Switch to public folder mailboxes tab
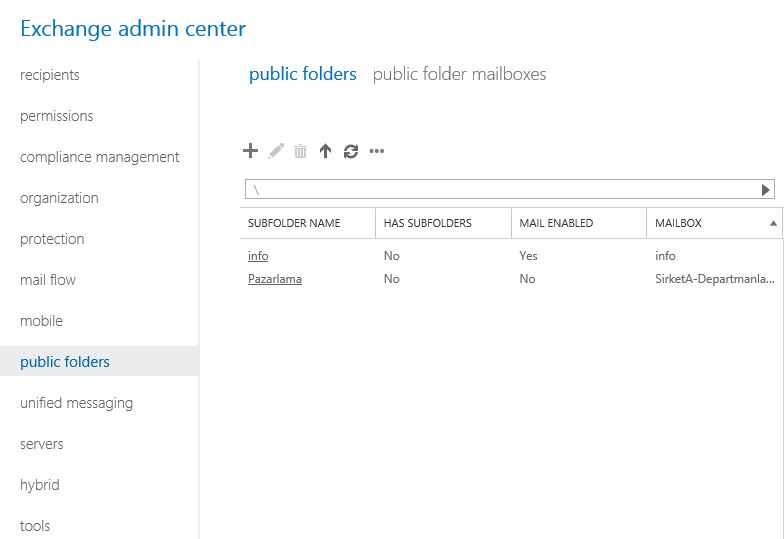This screenshot has width=784, height=539. 459,74
